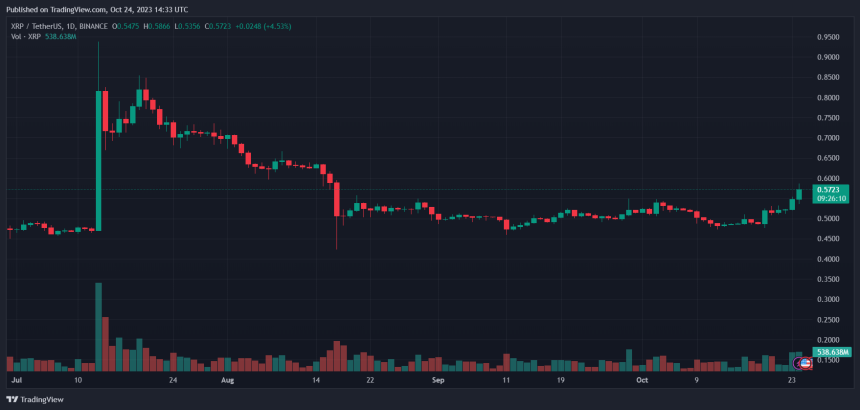The image size is (860, 410).
Task: Click the 23 date label on time axis
Action: coord(792,381)
